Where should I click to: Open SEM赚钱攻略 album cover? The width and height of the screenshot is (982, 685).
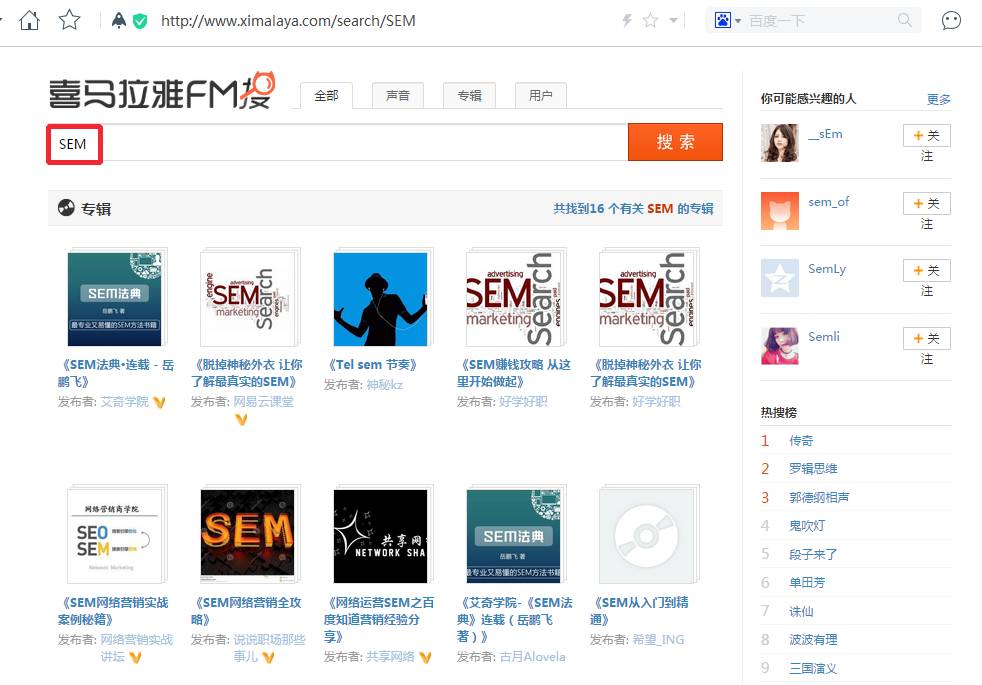click(x=515, y=298)
